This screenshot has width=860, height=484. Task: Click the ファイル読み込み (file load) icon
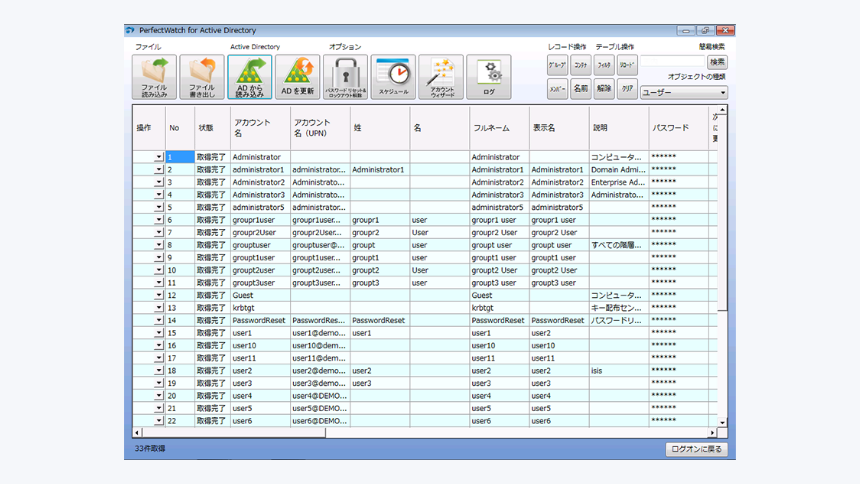(154, 77)
